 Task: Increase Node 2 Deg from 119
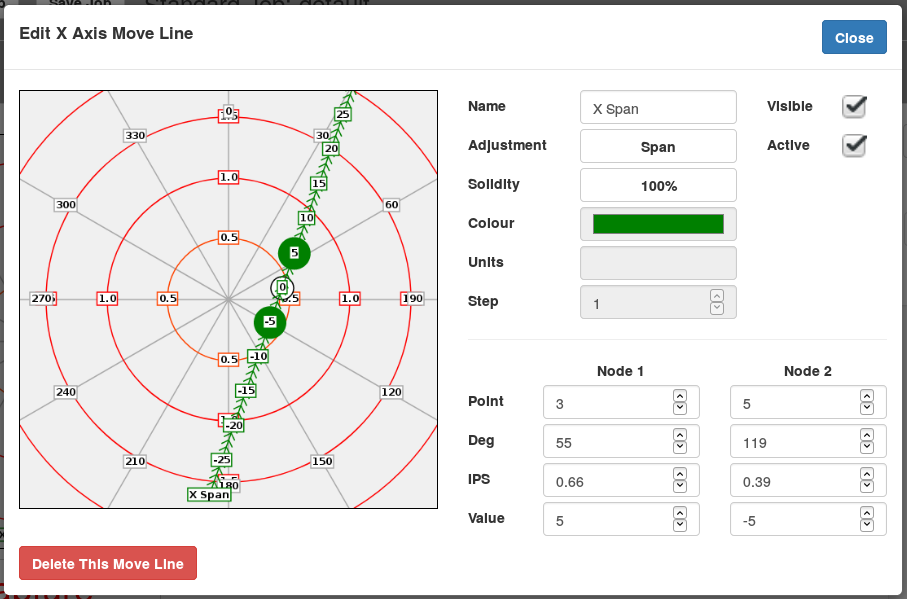coord(867,436)
